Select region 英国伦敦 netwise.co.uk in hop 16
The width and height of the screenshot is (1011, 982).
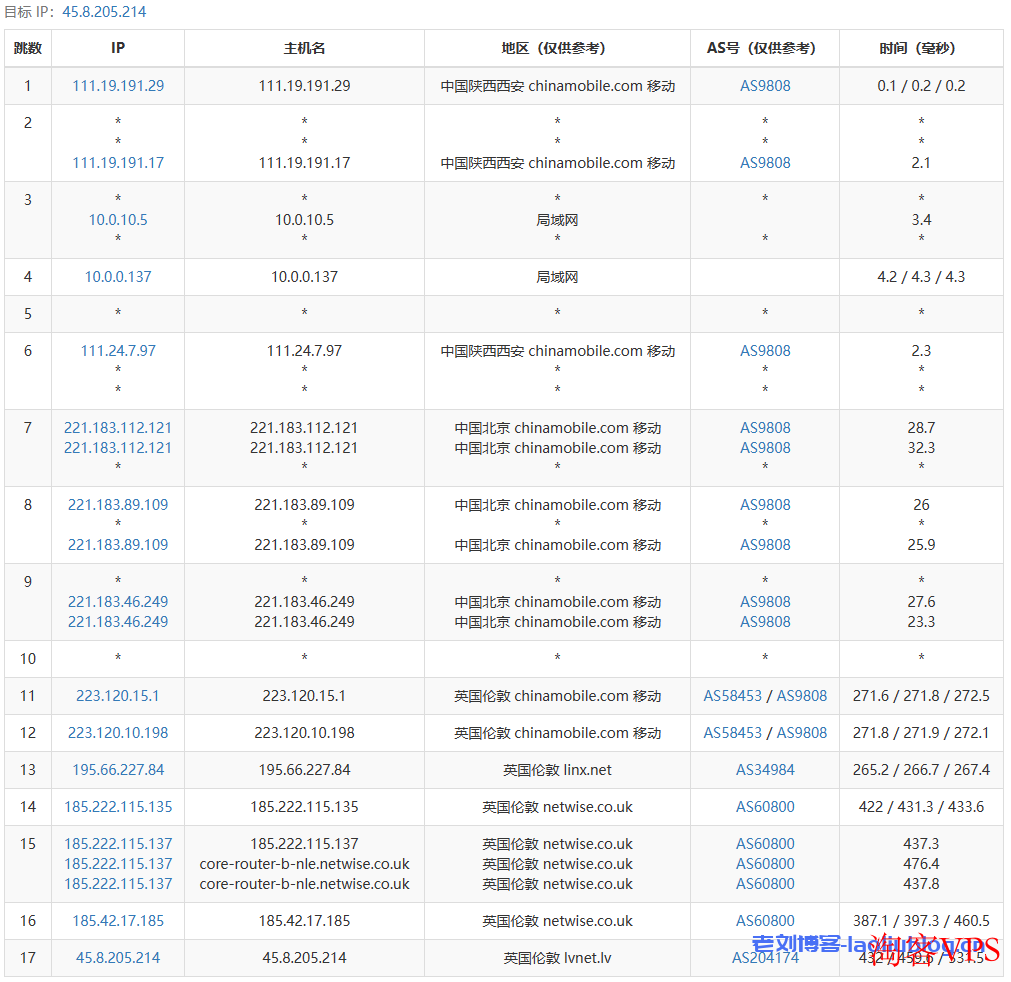[x=557, y=921]
